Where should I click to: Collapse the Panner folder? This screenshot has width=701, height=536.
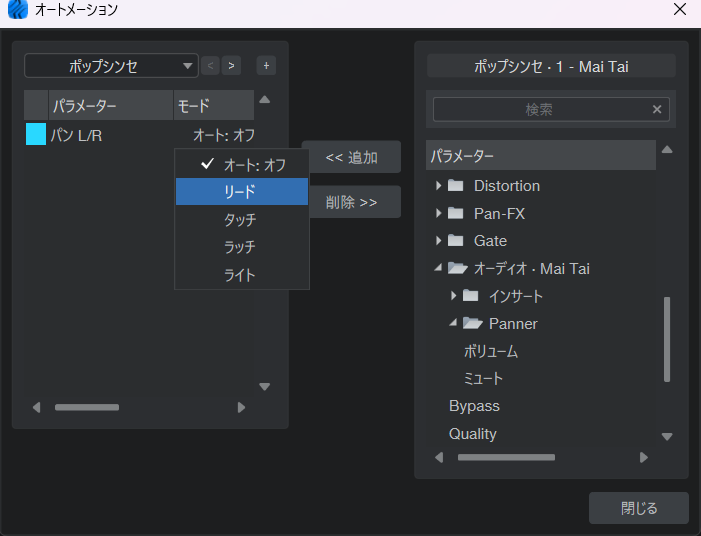click(x=453, y=322)
